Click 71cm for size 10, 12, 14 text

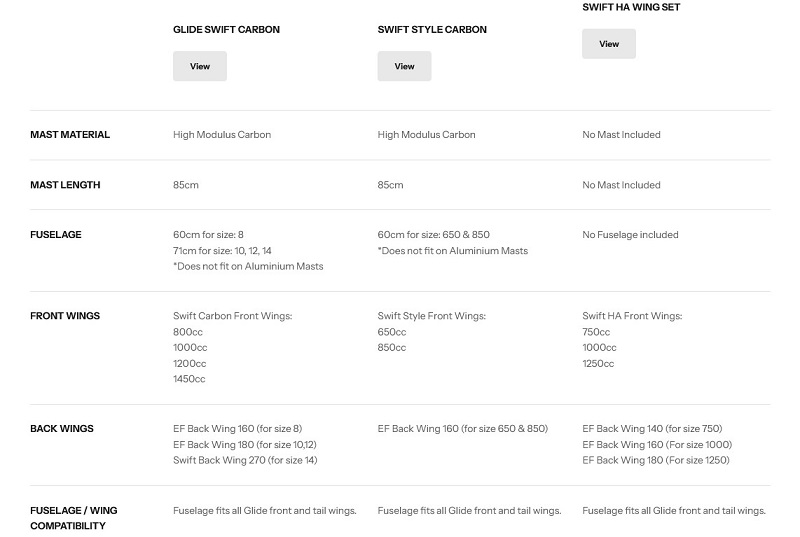click(x=222, y=251)
